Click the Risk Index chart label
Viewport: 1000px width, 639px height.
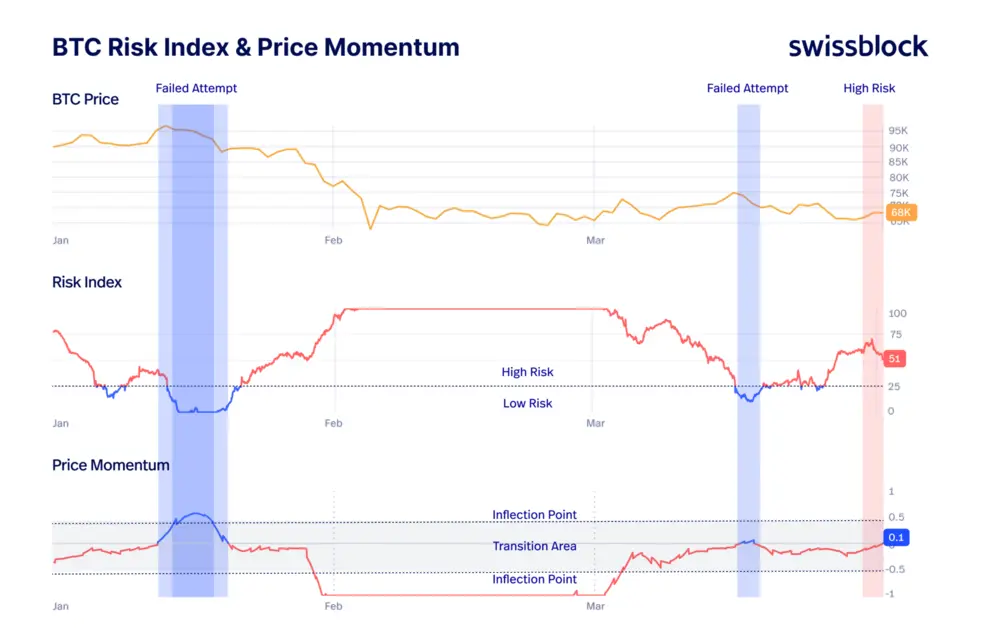tap(87, 282)
